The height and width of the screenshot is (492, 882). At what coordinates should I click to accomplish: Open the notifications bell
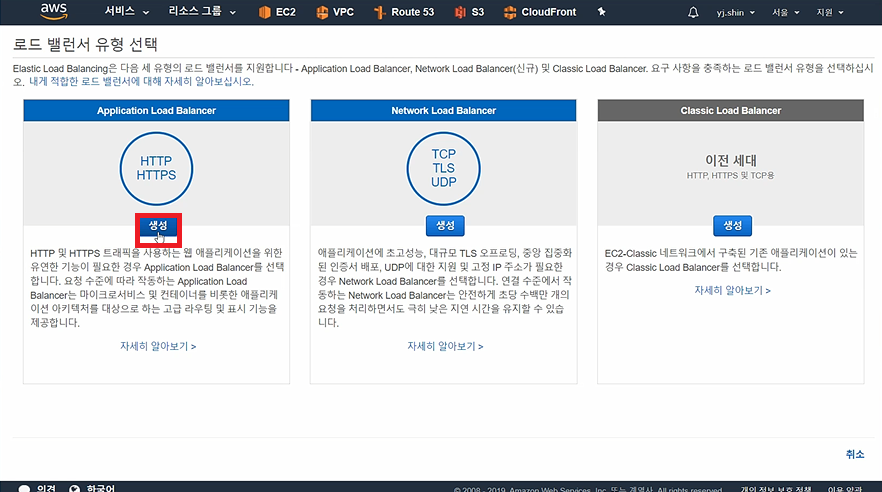[693, 12]
